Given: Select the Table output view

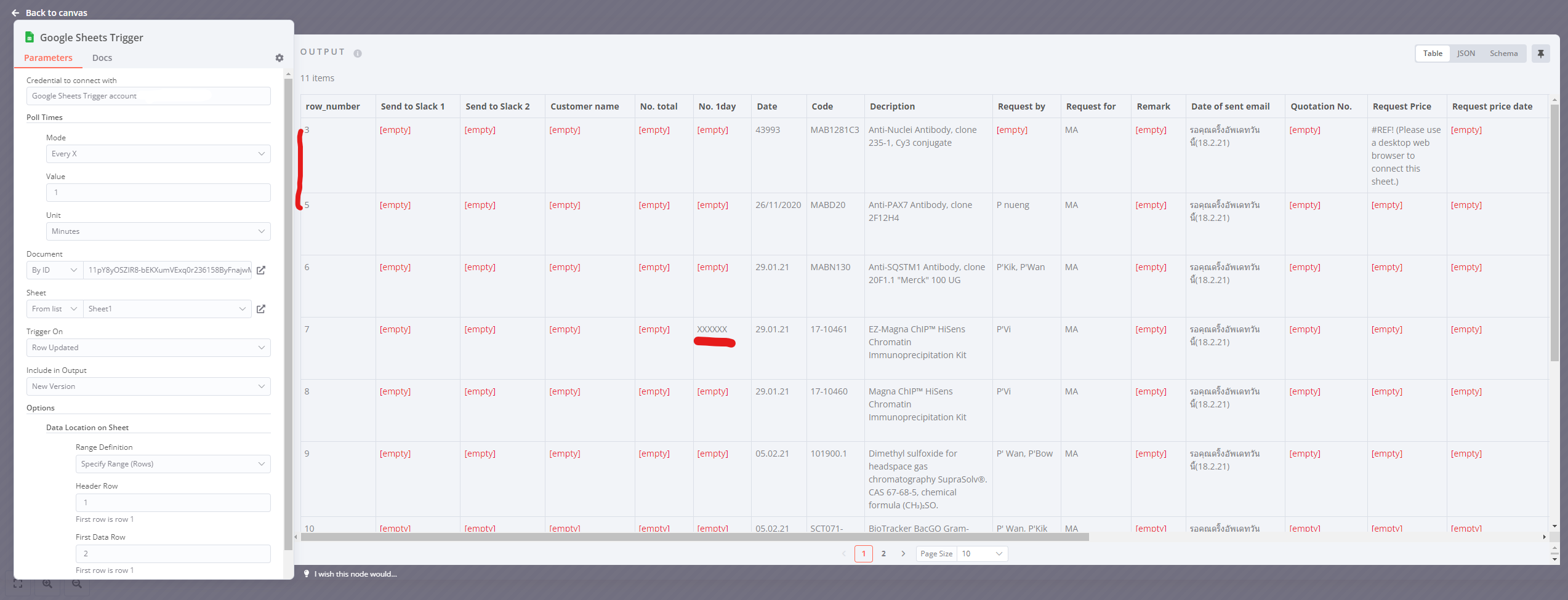Looking at the screenshot, I should point(1433,54).
